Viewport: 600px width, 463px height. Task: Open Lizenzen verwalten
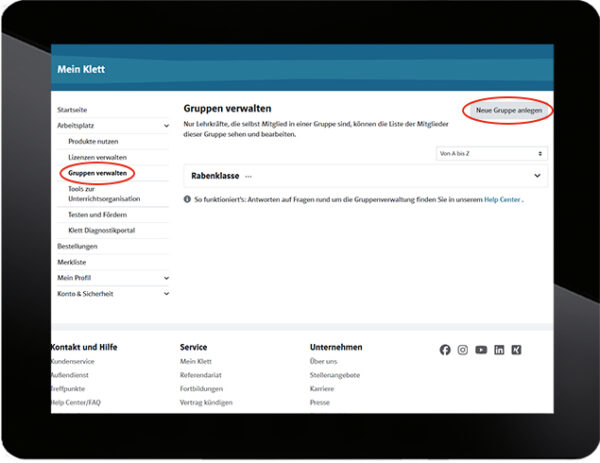(x=97, y=157)
